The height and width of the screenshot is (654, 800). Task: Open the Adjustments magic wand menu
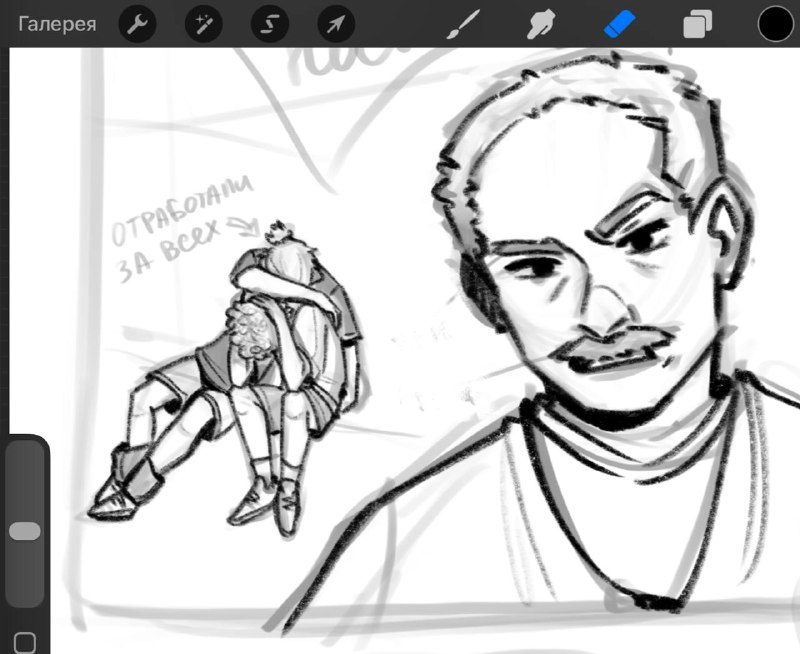[x=204, y=24]
